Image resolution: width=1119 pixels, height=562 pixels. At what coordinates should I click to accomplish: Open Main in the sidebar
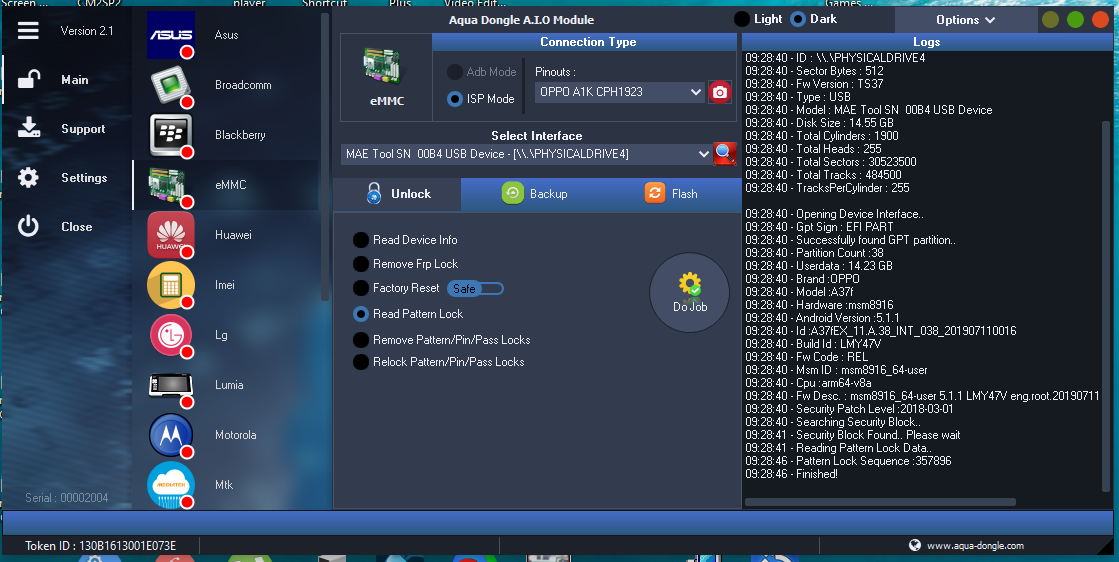(x=75, y=80)
